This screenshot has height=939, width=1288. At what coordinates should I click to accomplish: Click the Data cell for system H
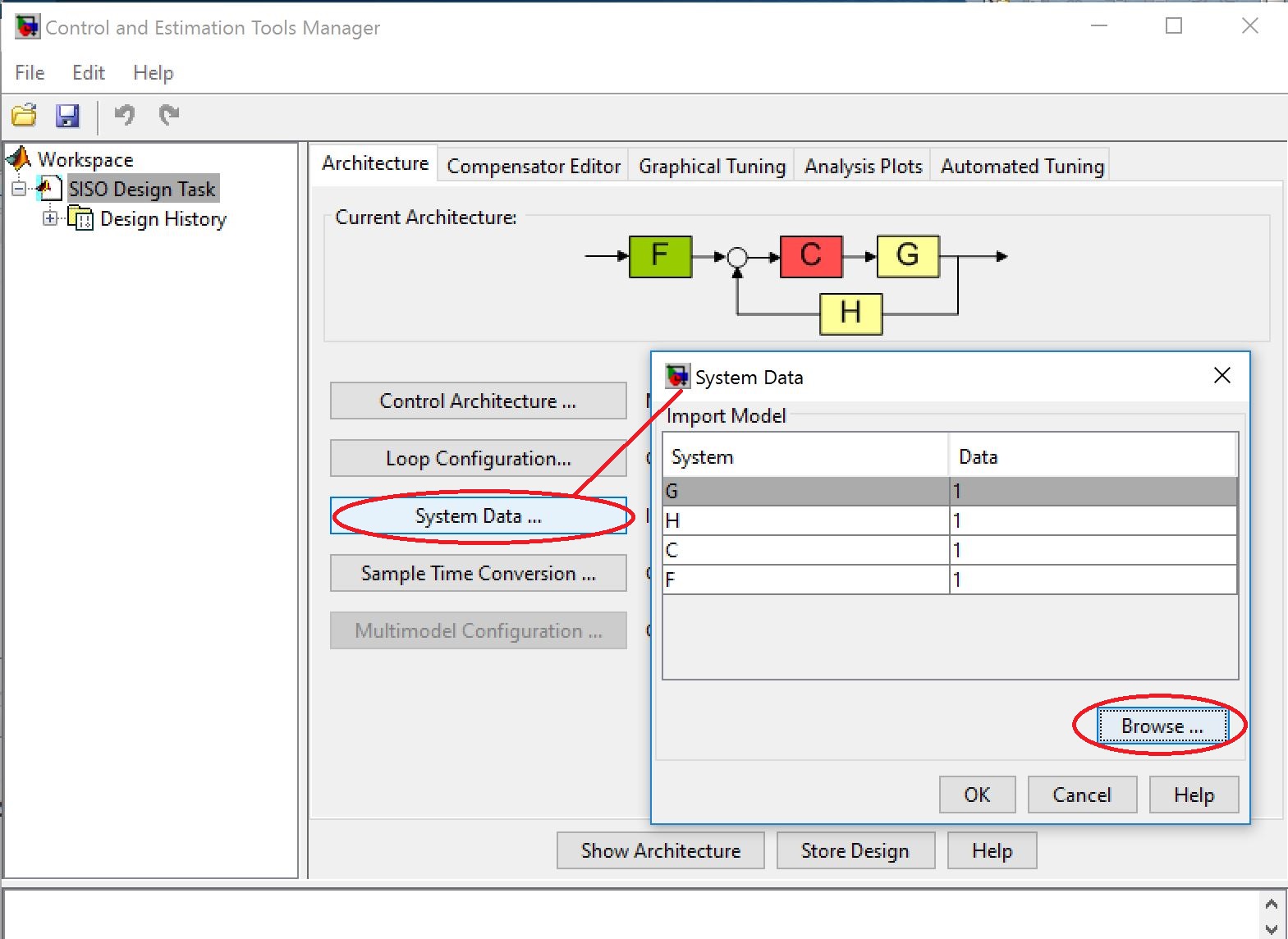click(x=1093, y=520)
